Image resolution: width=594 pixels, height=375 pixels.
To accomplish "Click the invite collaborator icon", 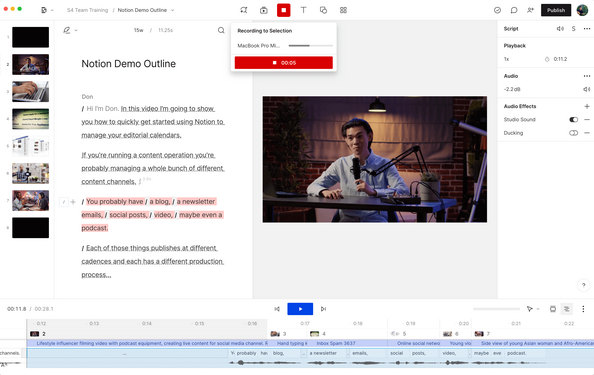I will 530,10.
